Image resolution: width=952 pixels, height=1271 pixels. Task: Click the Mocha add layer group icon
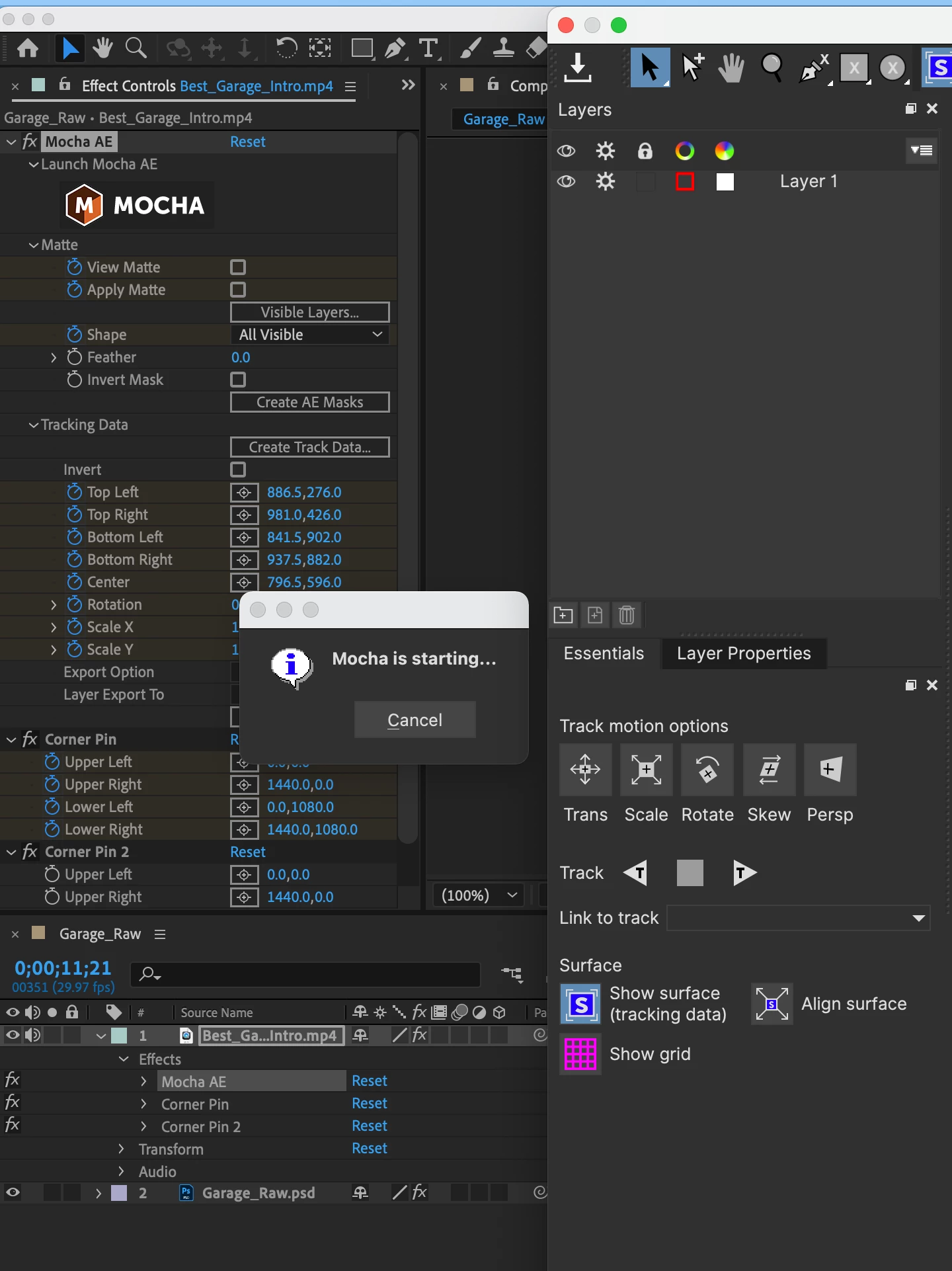coord(563,615)
